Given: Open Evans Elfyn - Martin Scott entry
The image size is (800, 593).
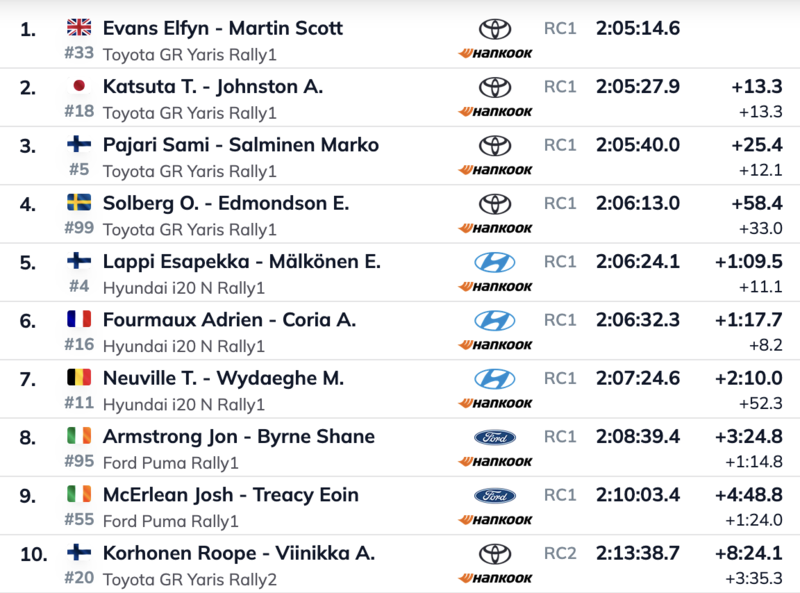Looking at the screenshot, I should [222, 28].
